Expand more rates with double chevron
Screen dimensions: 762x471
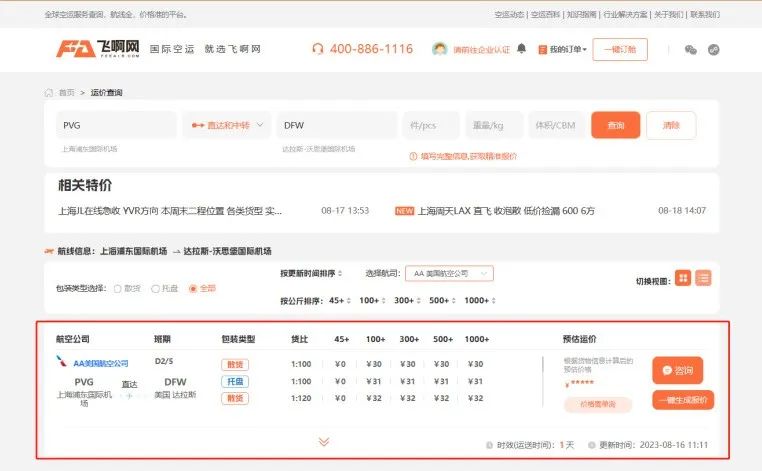tap(324, 441)
